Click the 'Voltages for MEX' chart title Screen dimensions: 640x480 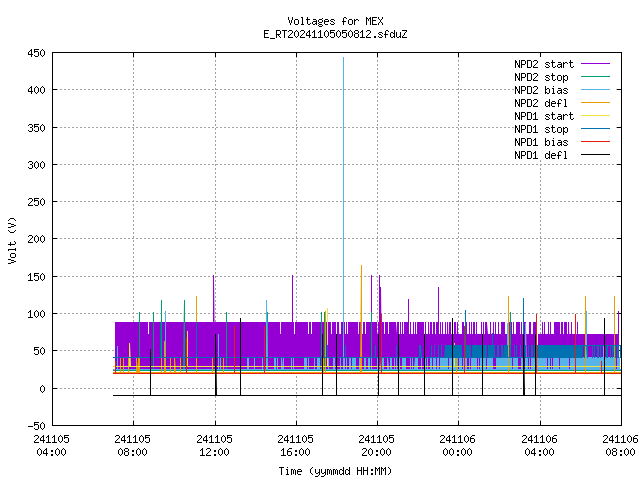[x=335, y=21]
